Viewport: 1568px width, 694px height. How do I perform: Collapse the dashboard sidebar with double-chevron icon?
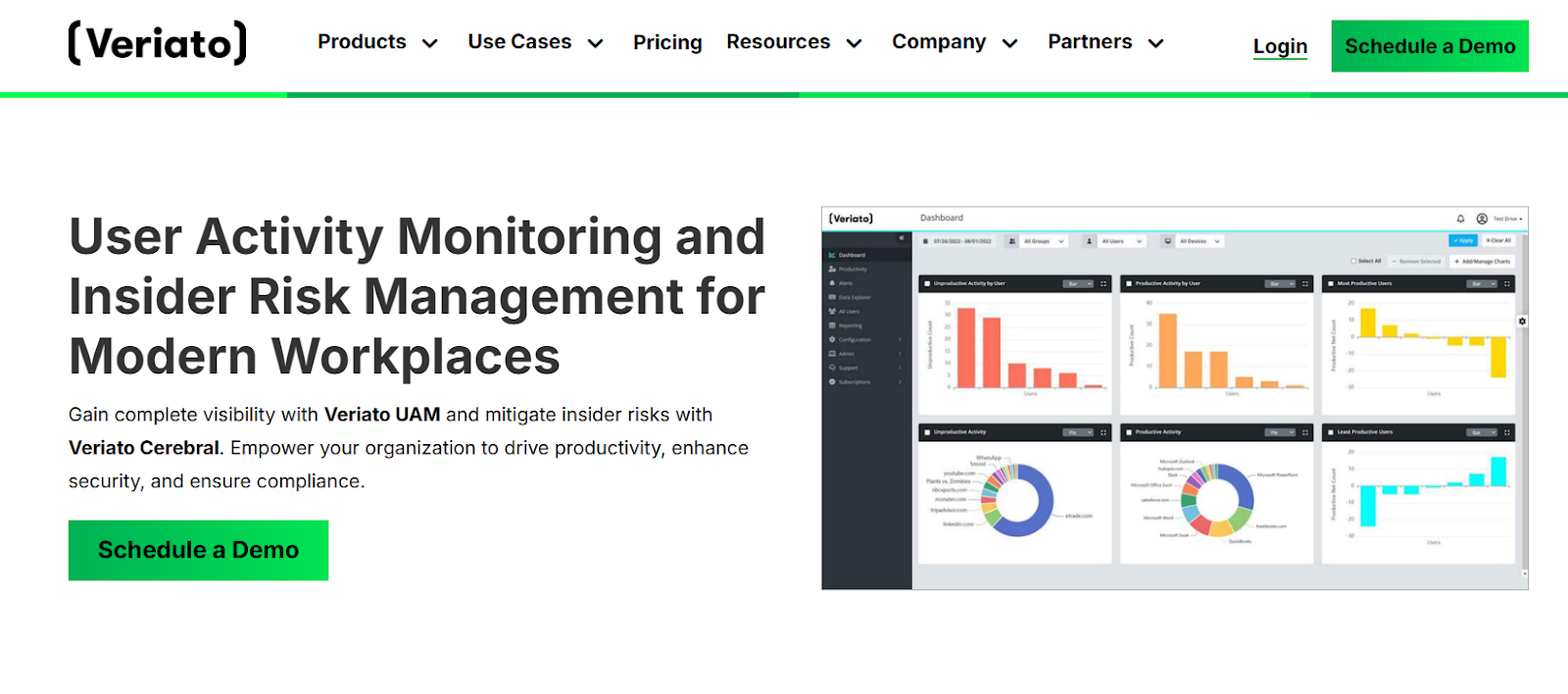coord(902,238)
